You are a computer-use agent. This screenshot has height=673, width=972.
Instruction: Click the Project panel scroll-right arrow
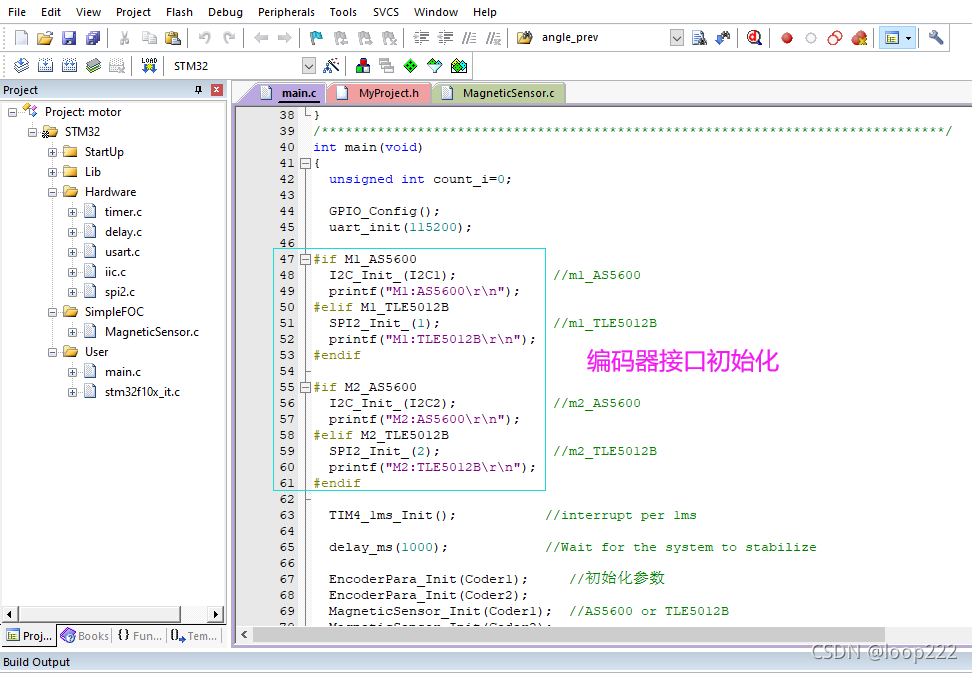click(215, 614)
